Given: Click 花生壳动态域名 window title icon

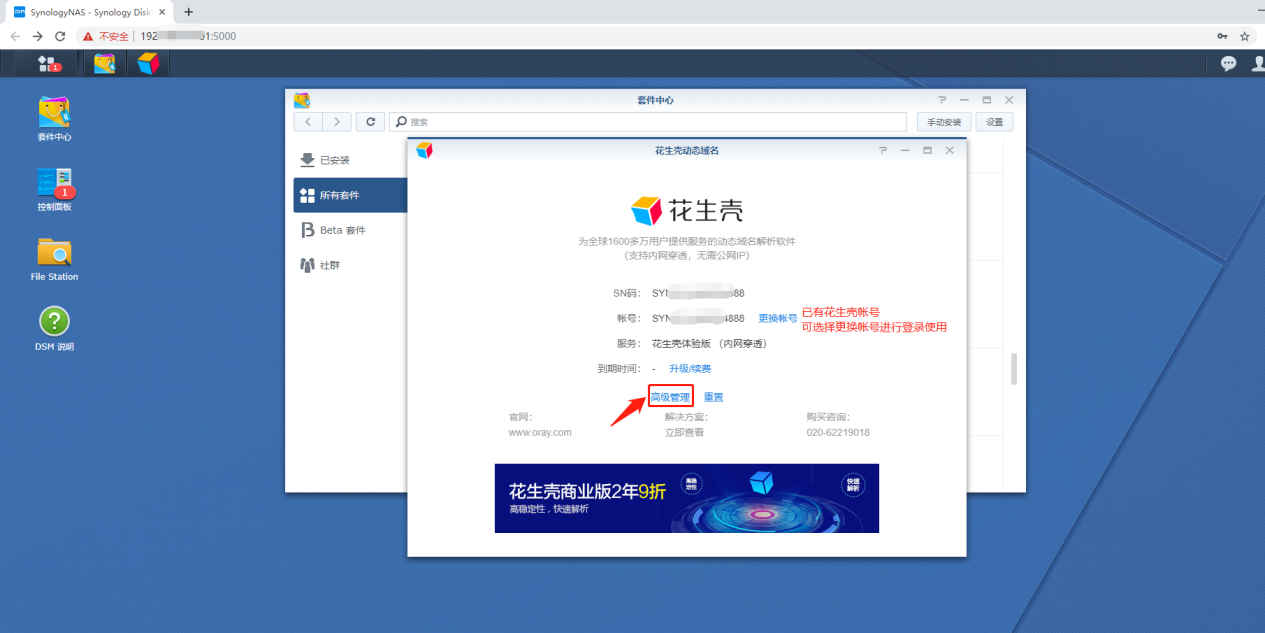Looking at the screenshot, I should pos(424,150).
